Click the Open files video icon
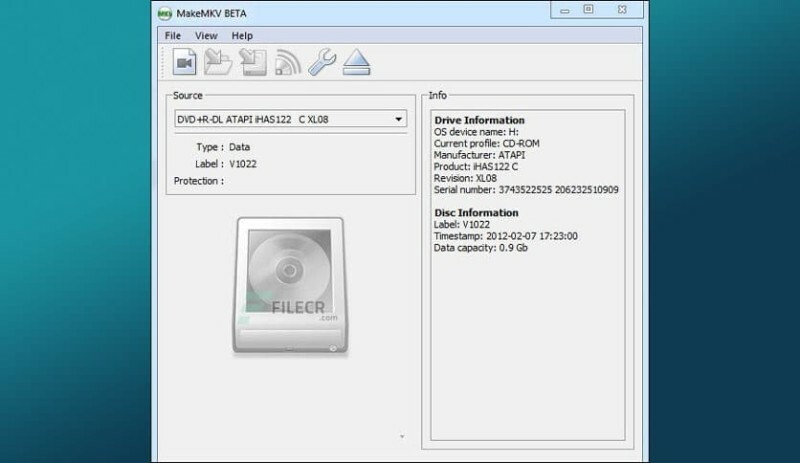The width and height of the screenshot is (800, 463). pyautogui.click(x=183, y=62)
